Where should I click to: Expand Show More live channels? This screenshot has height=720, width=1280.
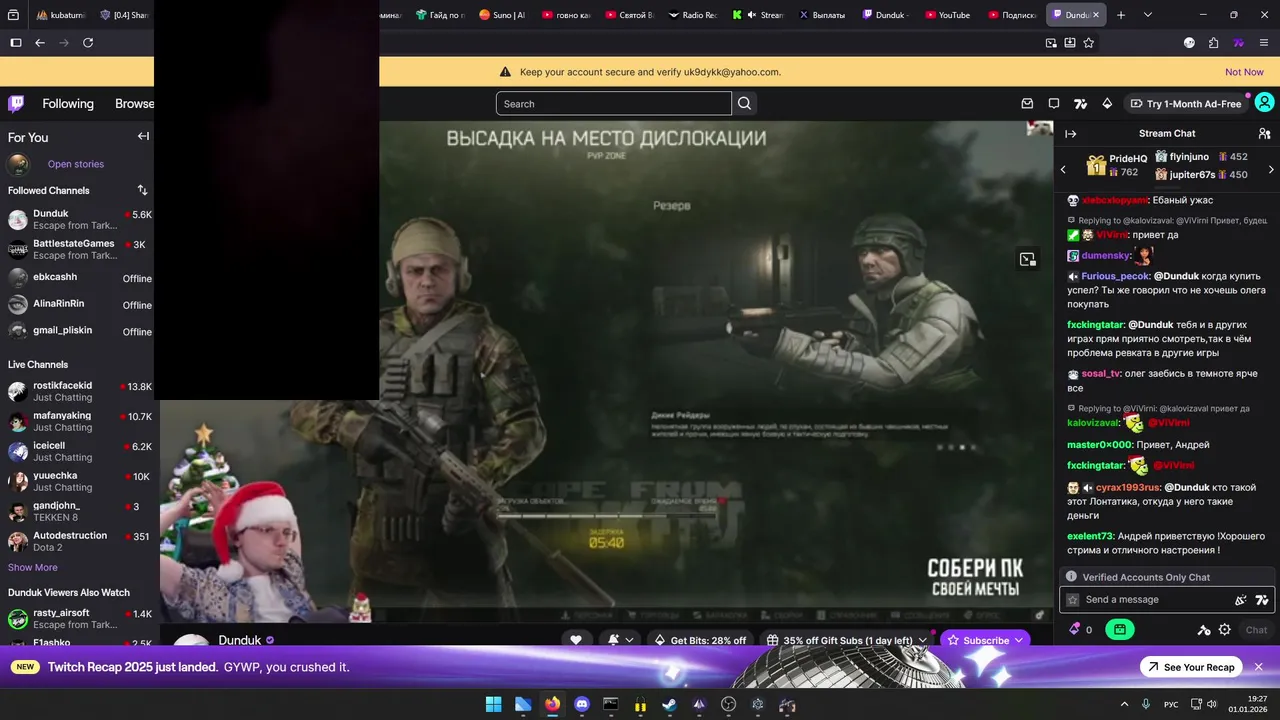pyautogui.click(x=33, y=567)
